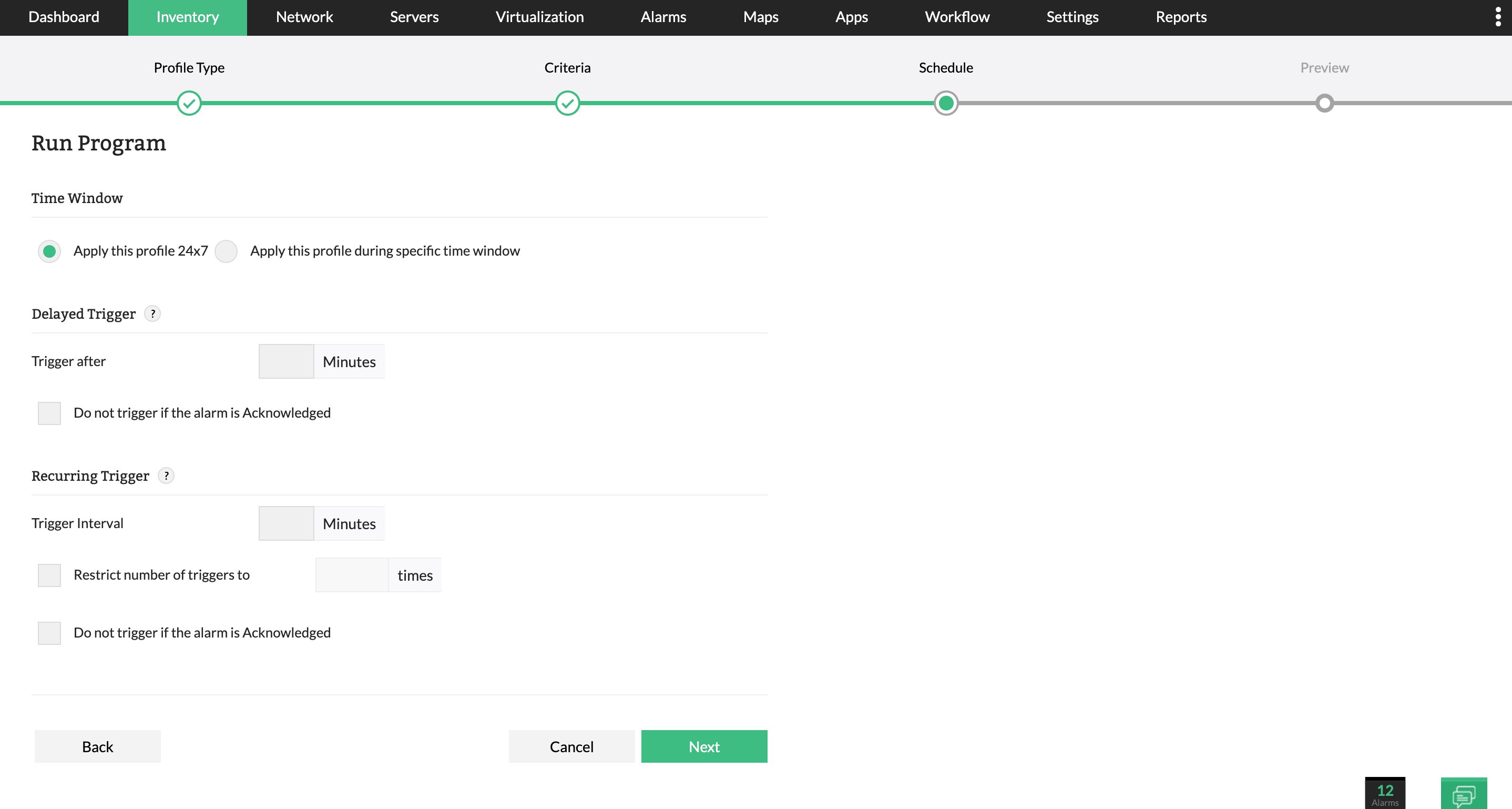
Task: Open the Alarms menu tab
Action: tap(663, 17)
